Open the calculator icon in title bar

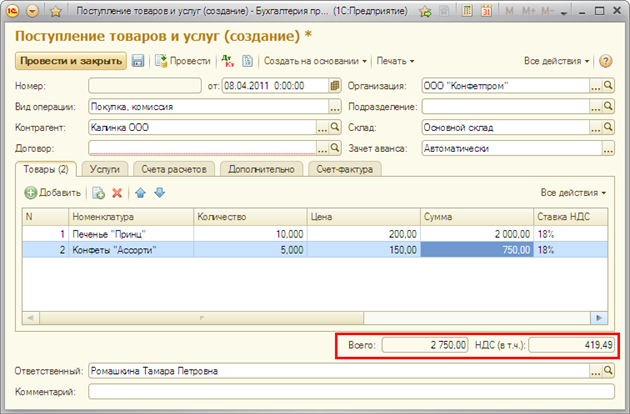(463, 12)
